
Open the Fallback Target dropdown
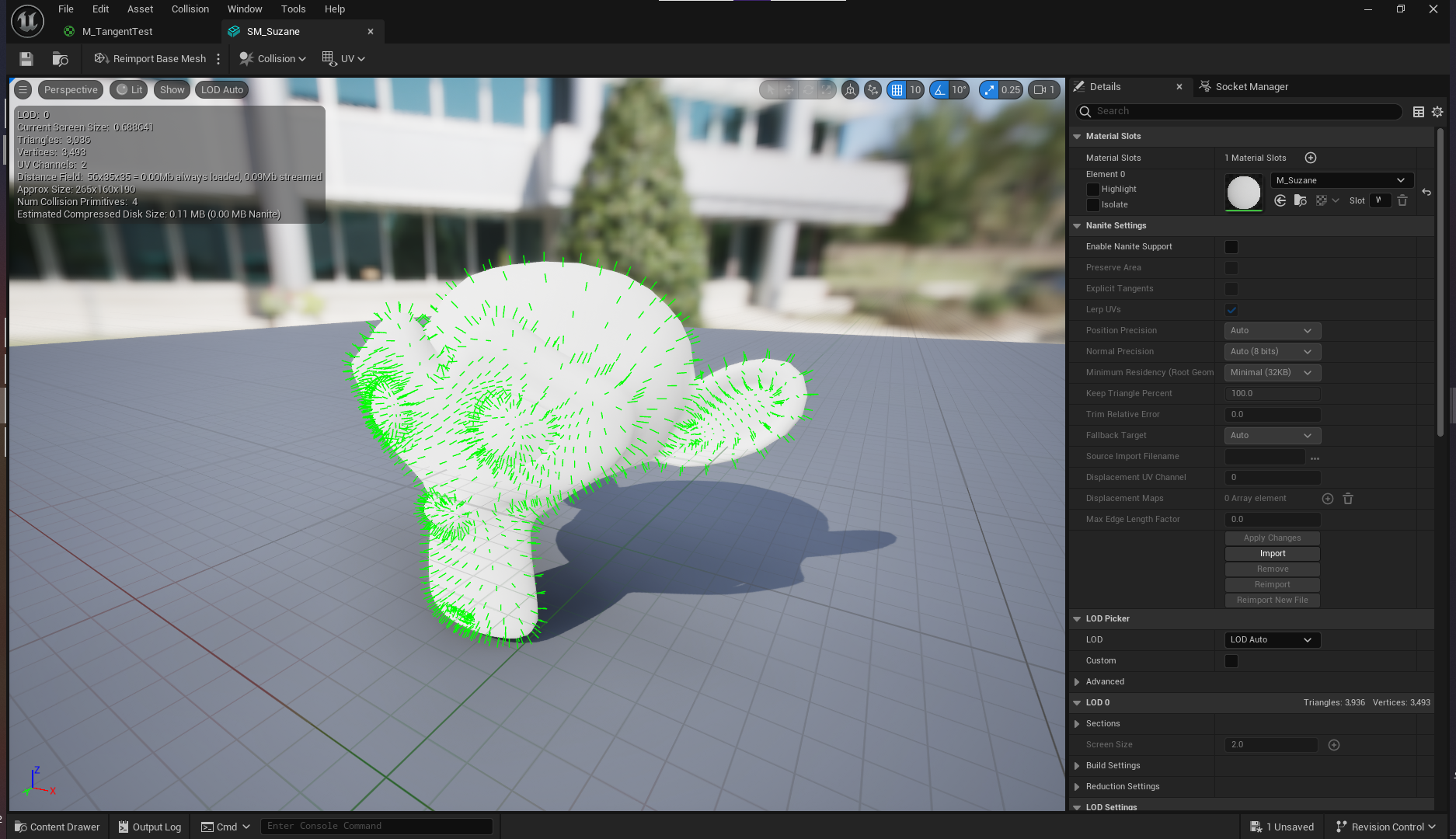[1272, 436]
